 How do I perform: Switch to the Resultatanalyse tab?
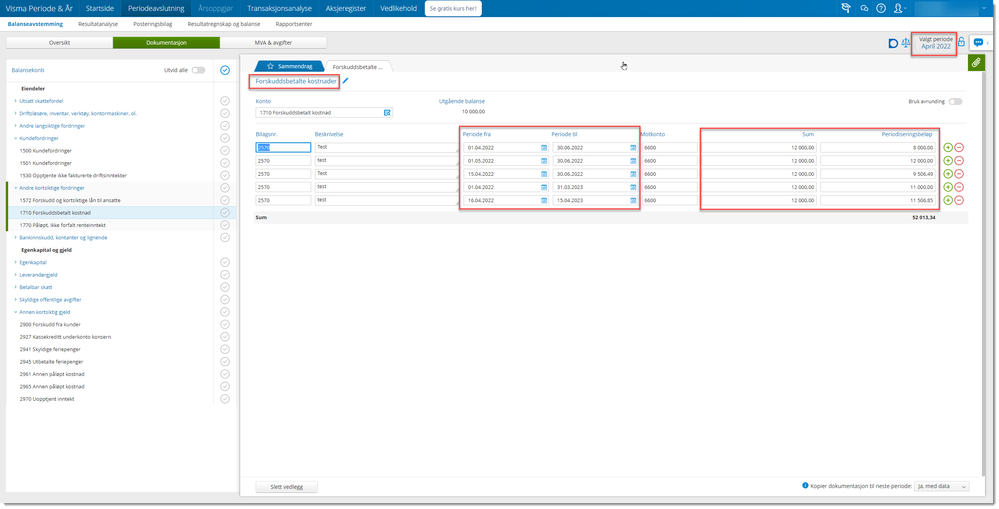(x=98, y=24)
